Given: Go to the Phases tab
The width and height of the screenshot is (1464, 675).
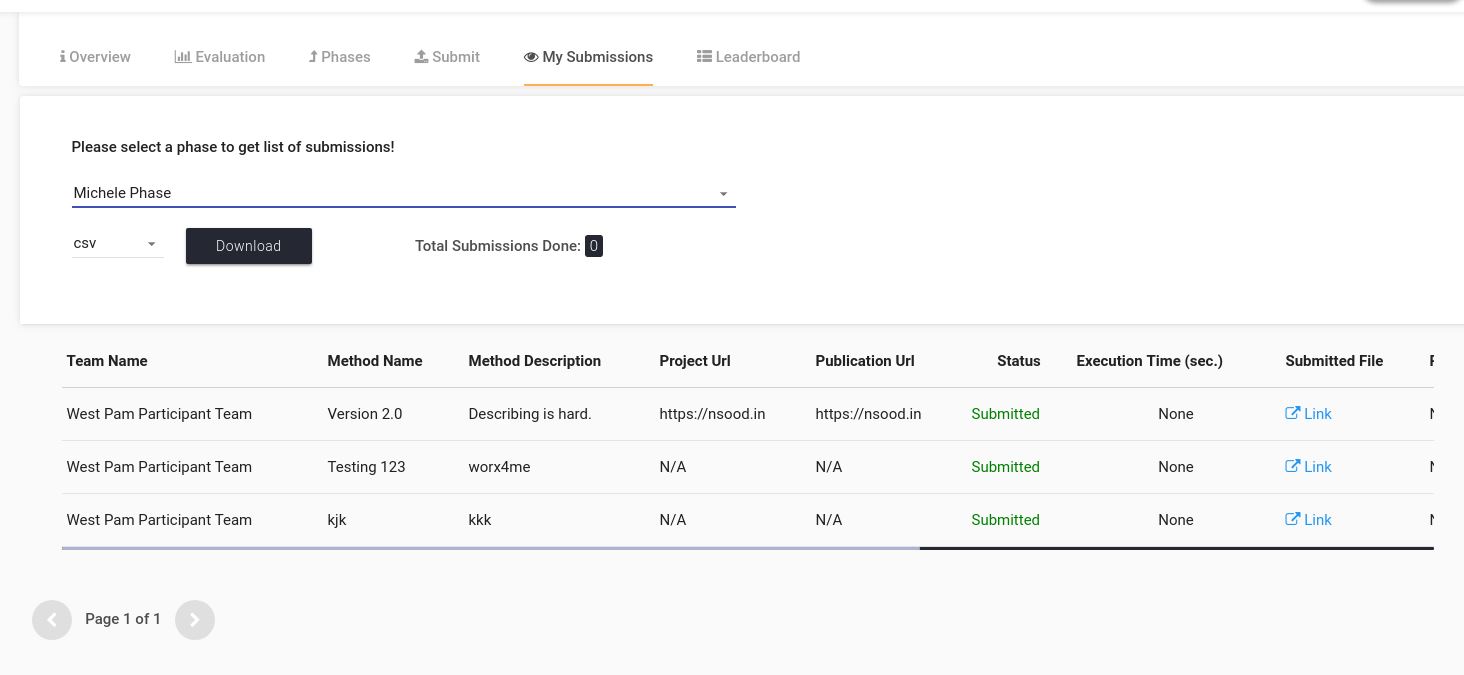Looking at the screenshot, I should 339,57.
